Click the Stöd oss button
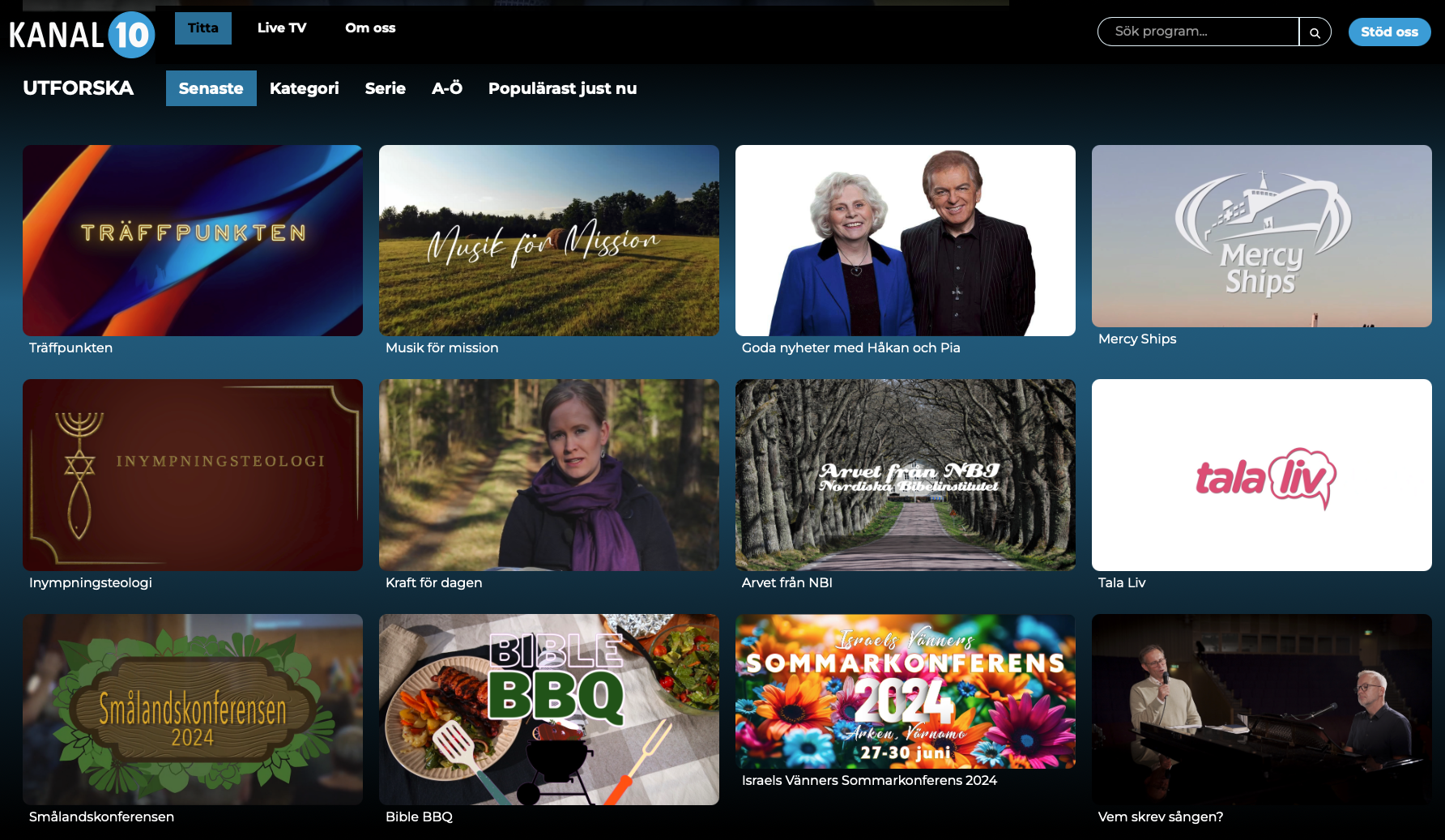Screen dimensions: 1445x840 point(1388,32)
